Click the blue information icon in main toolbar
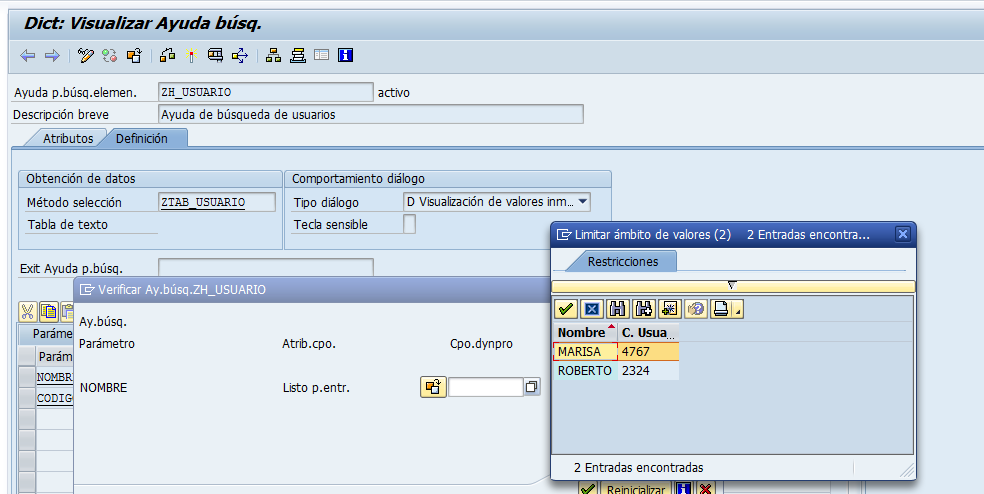The width and height of the screenshot is (984, 494). coord(345,55)
